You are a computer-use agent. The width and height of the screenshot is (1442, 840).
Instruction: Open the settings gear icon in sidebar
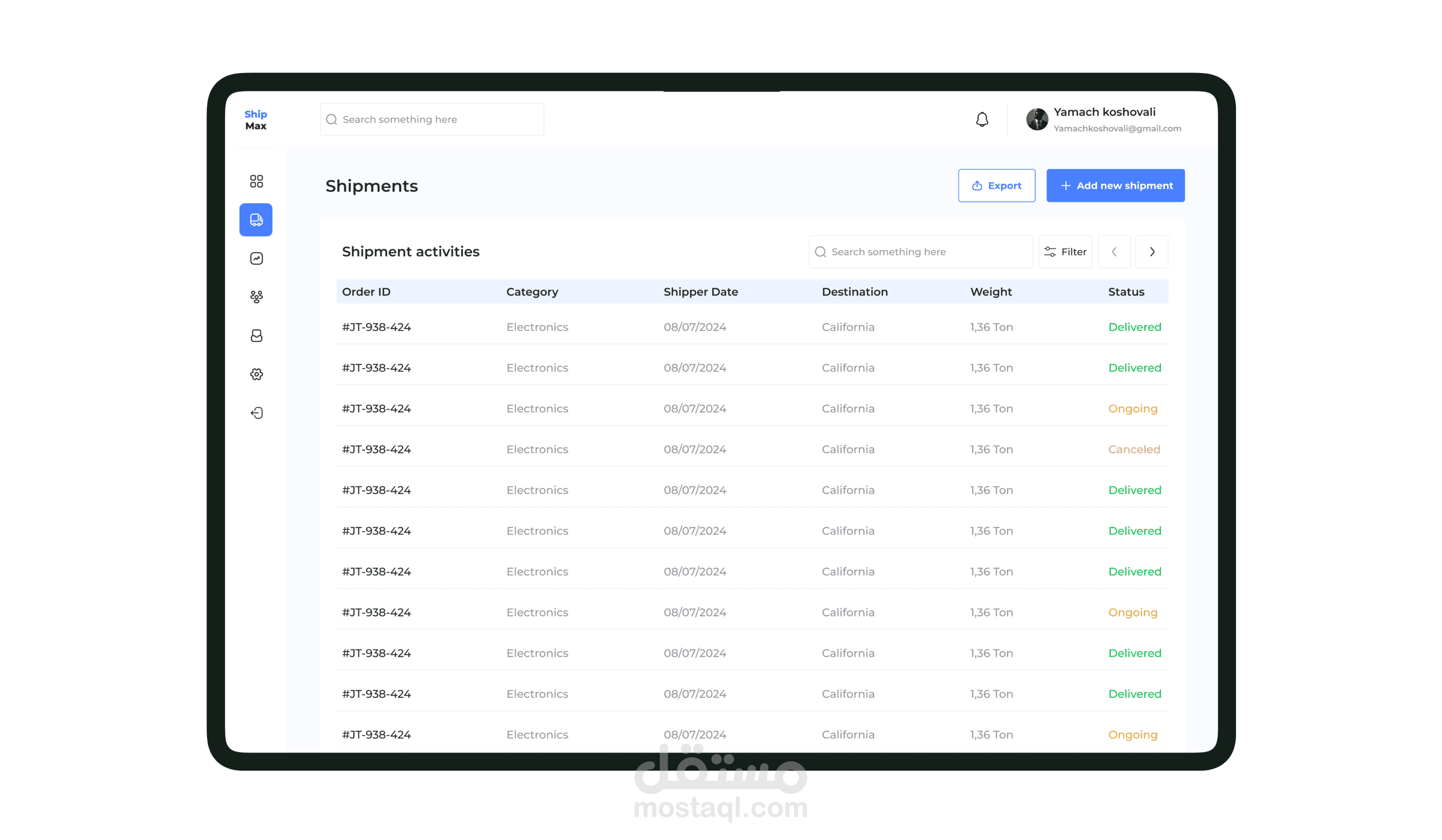(256, 374)
